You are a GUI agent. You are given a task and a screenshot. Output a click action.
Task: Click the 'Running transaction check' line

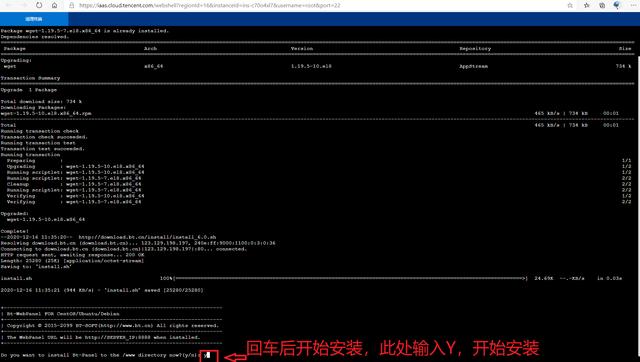click(40, 131)
